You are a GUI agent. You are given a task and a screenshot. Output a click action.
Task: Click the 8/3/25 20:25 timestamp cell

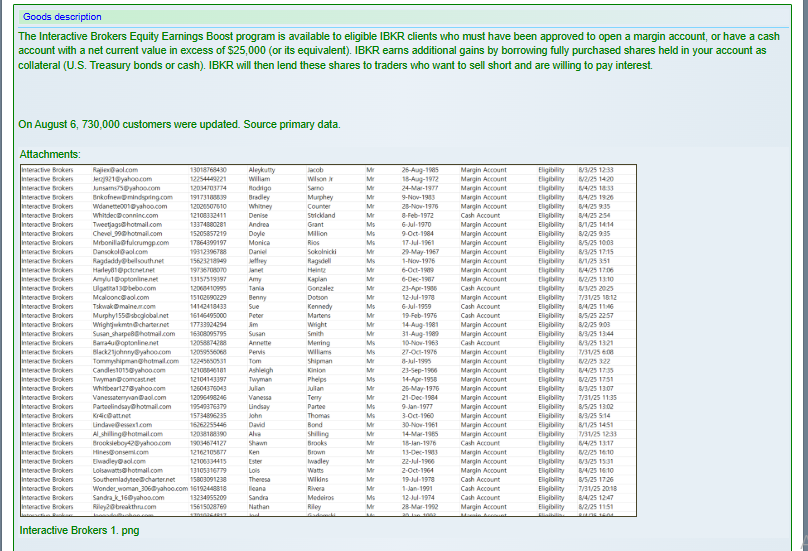[x=595, y=288]
